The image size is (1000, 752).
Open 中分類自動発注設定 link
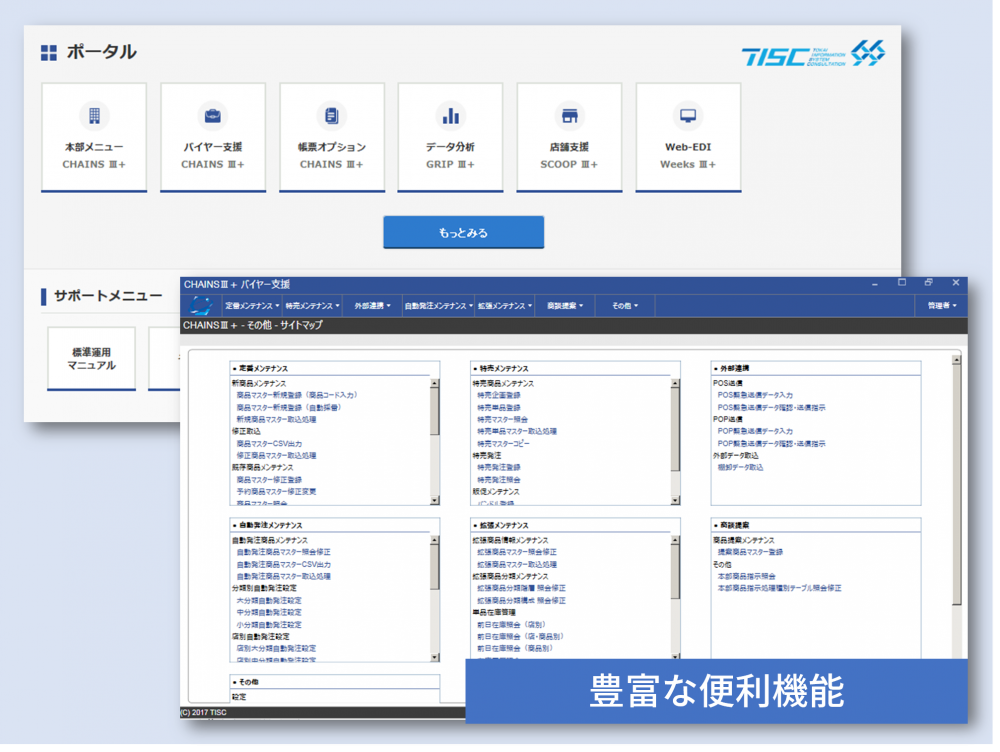[269, 612]
